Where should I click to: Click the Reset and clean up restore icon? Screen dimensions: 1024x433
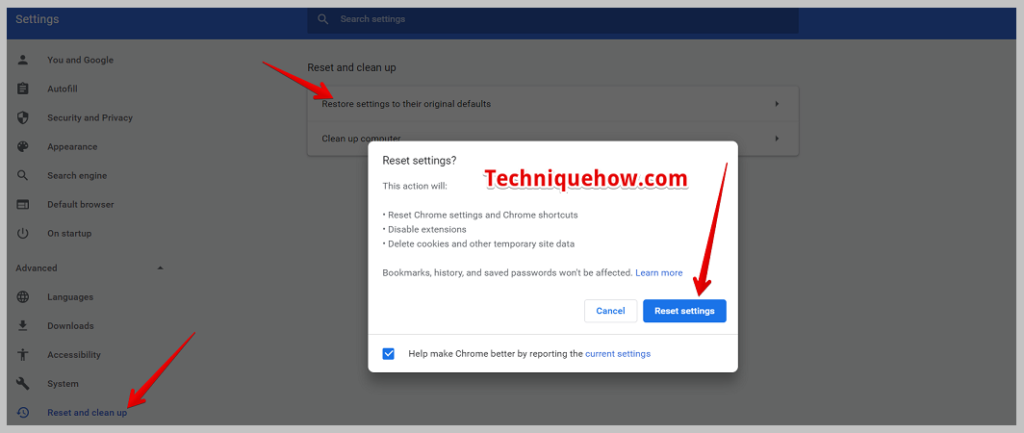click(23, 413)
